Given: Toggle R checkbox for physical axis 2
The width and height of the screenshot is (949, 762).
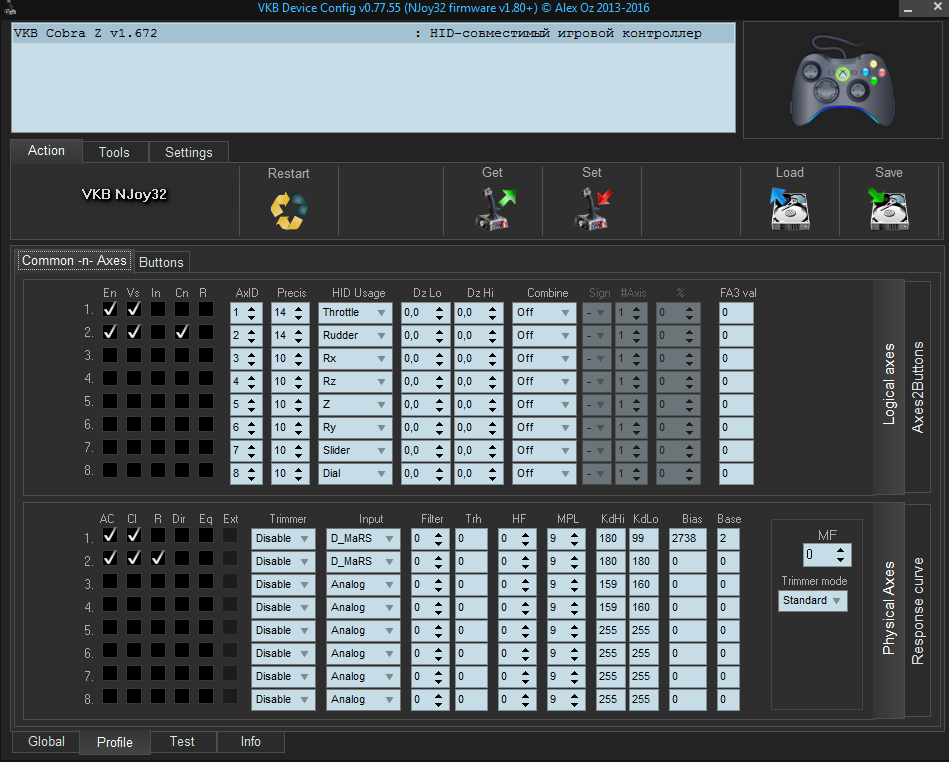Looking at the screenshot, I should point(158,558).
